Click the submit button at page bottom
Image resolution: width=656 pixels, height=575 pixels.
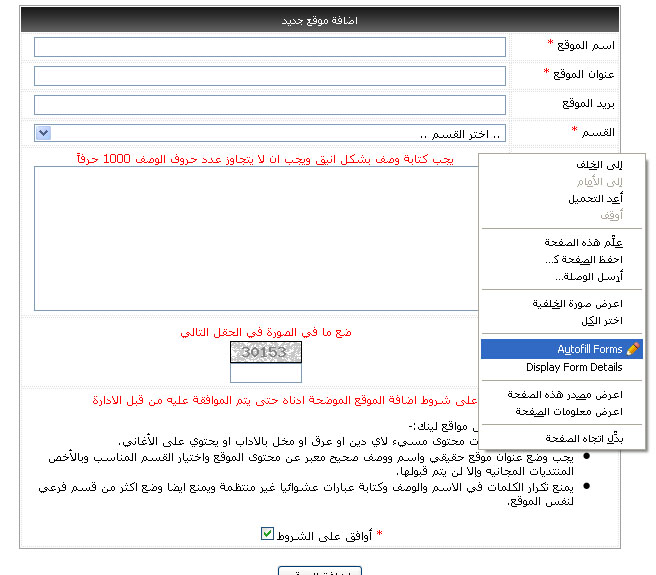pyautogui.click(x=320, y=571)
